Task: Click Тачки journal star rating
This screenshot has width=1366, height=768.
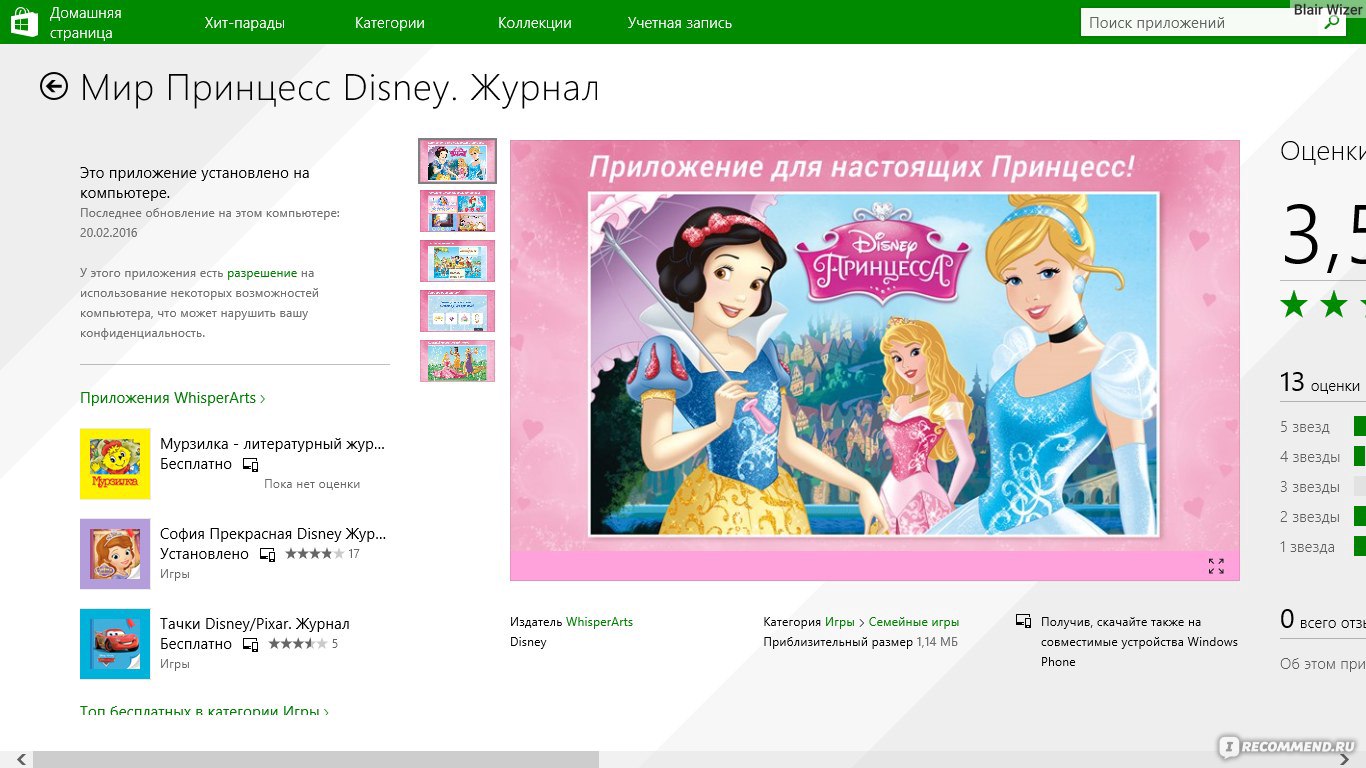Action: coord(299,643)
